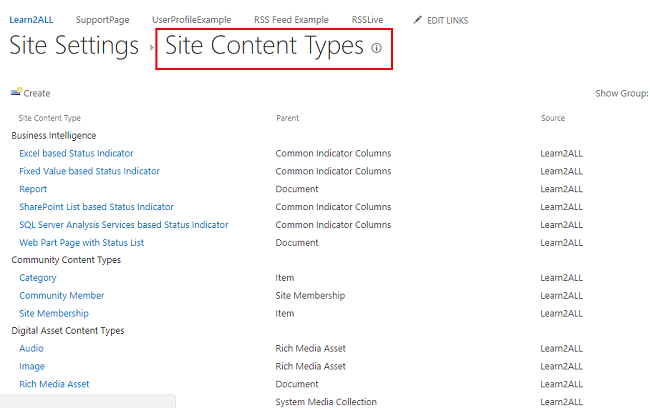Viewport: 650px width, 408px height.
Task: Click the Create icon
Action: pyautogui.click(x=16, y=93)
